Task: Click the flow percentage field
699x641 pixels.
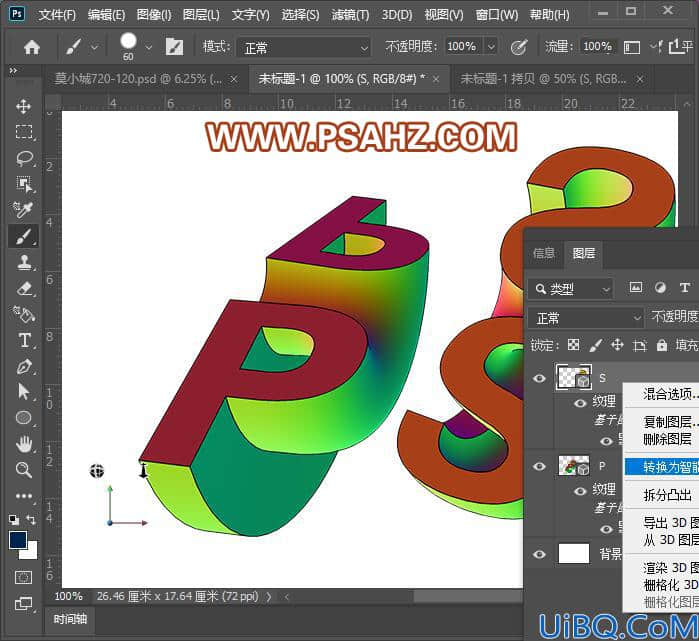Action: tap(597, 46)
